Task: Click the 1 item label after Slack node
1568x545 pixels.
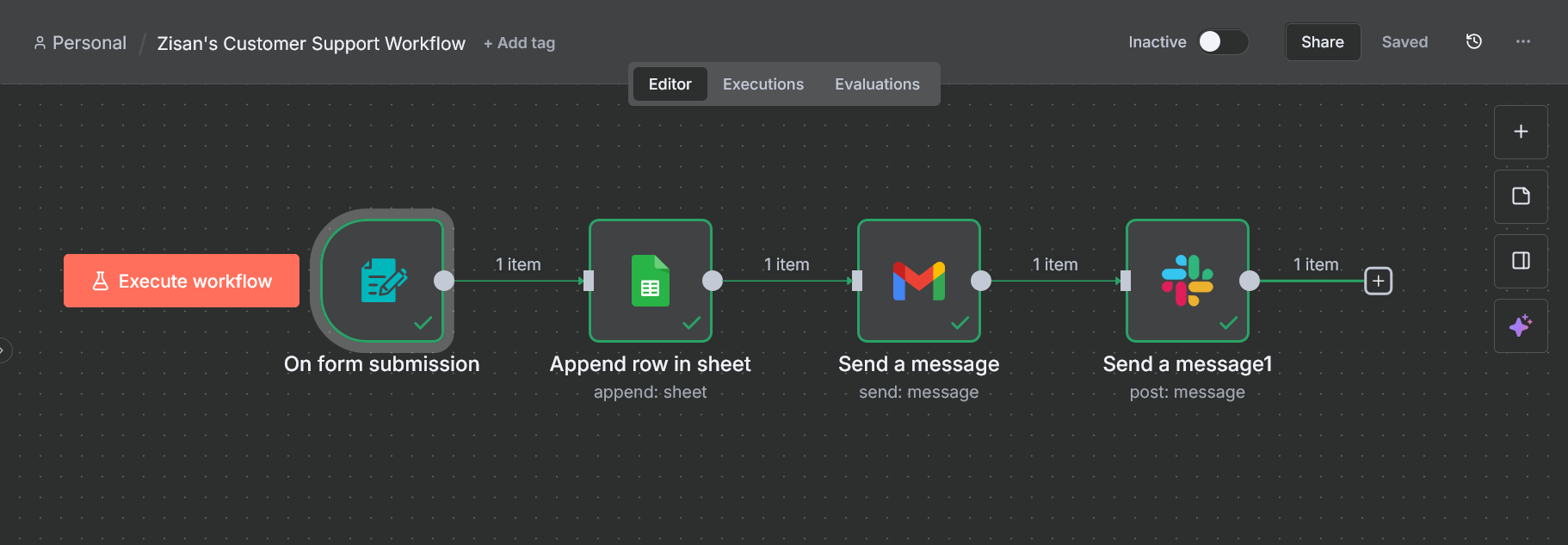Action: point(1316,264)
